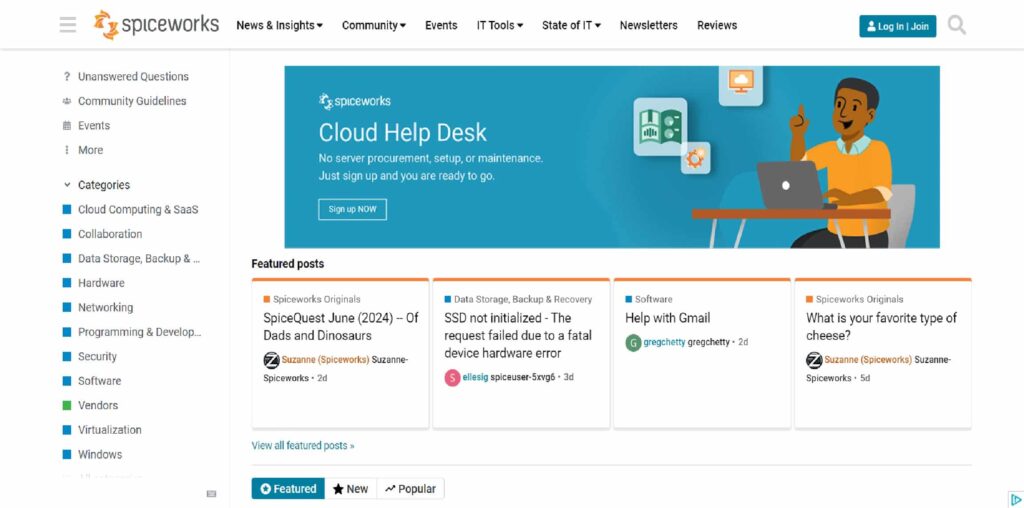1024x508 pixels.
Task: Open Newsletters page
Action: pyautogui.click(x=648, y=25)
